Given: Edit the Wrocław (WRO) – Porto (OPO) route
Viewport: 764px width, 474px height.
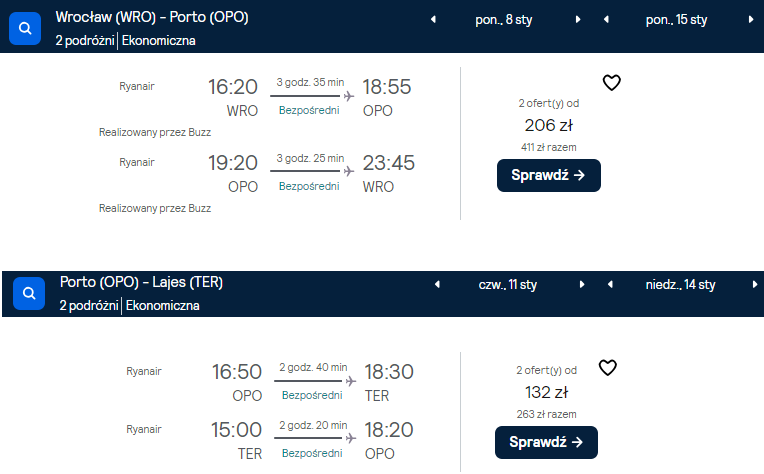Looking at the screenshot, I should click(x=152, y=17).
